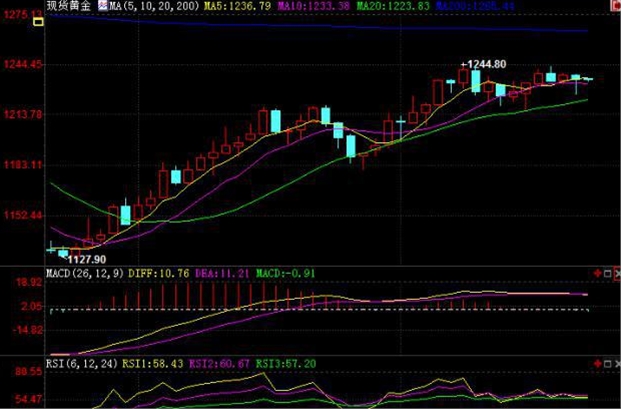
Task: Select the DEA:11.21 value
Action: click(x=222, y=273)
